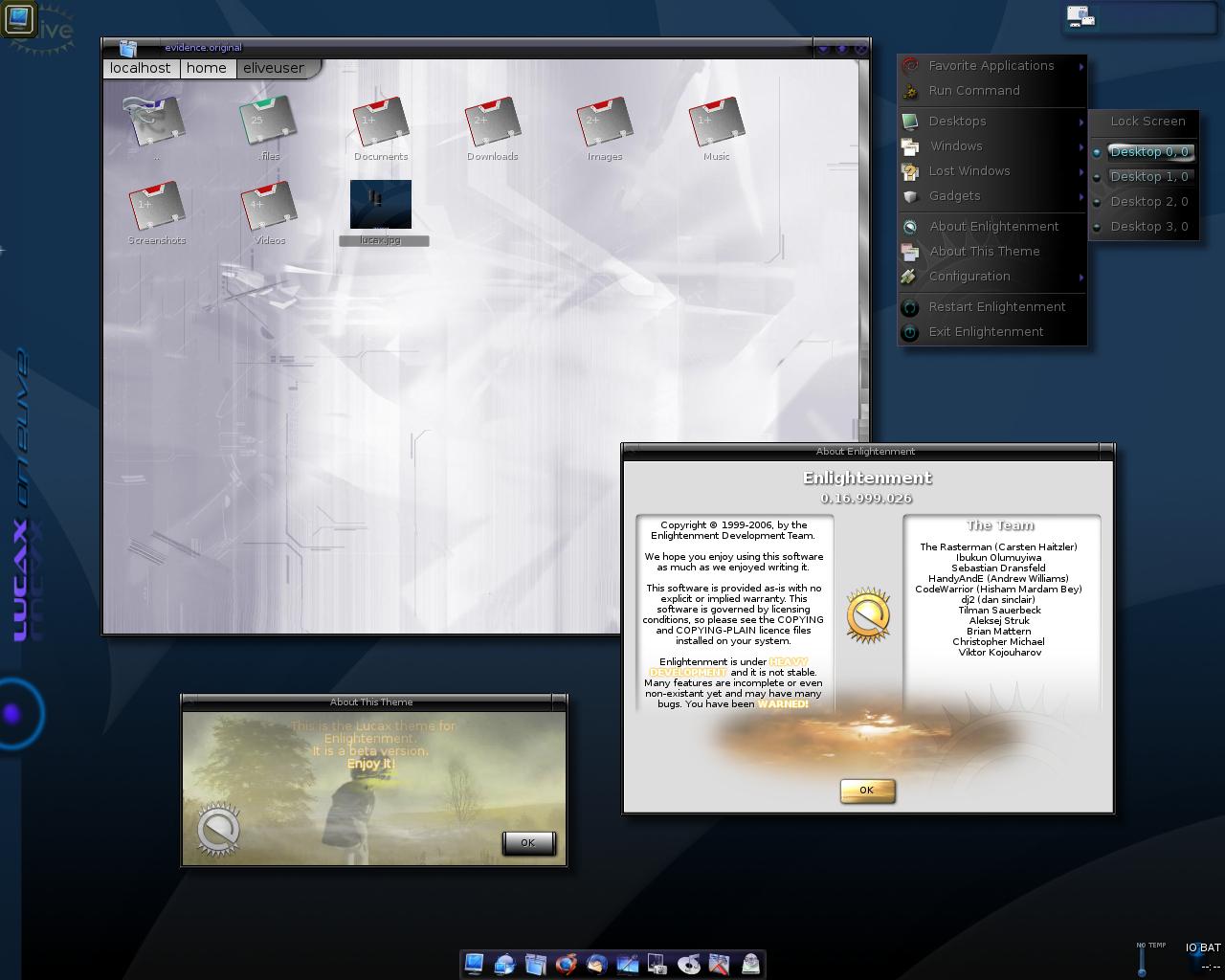1225x980 pixels.
Task: Launch the music CD player dock icon
Action: pyautogui.click(x=689, y=965)
